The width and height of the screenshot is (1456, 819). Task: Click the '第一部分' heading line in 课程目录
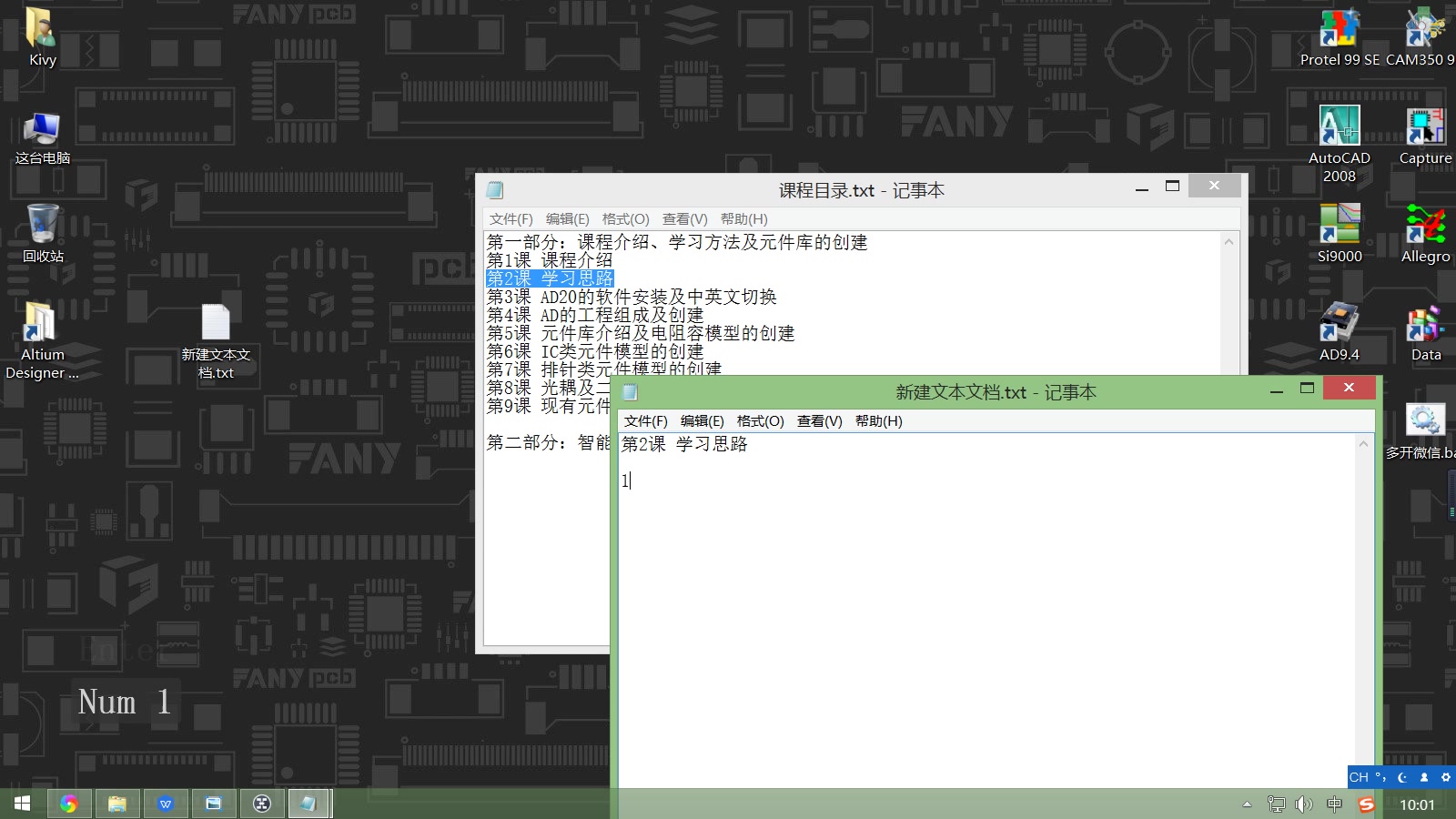click(677, 242)
